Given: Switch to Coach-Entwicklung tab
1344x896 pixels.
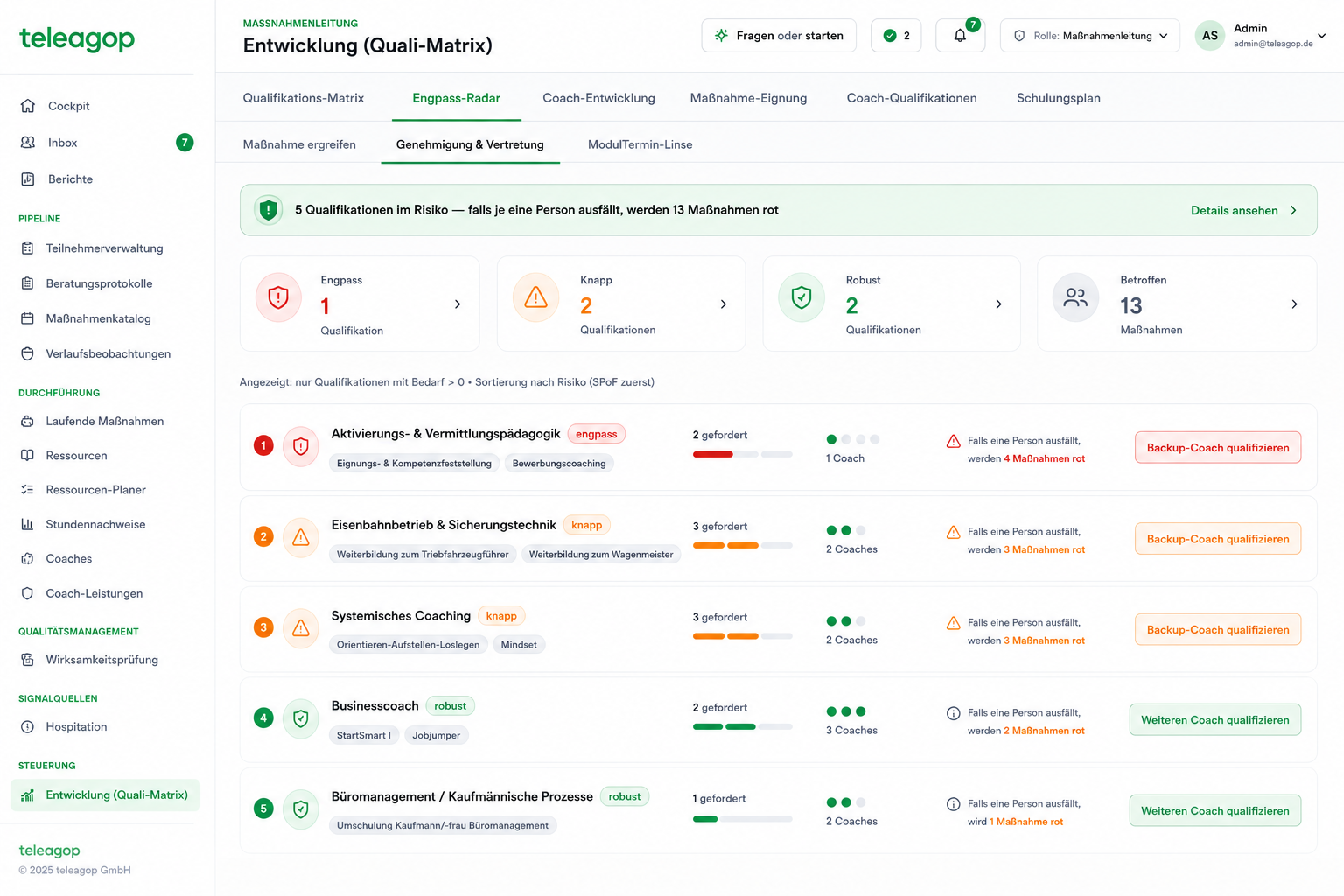Looking at the screenshot, I should (598, 98).
